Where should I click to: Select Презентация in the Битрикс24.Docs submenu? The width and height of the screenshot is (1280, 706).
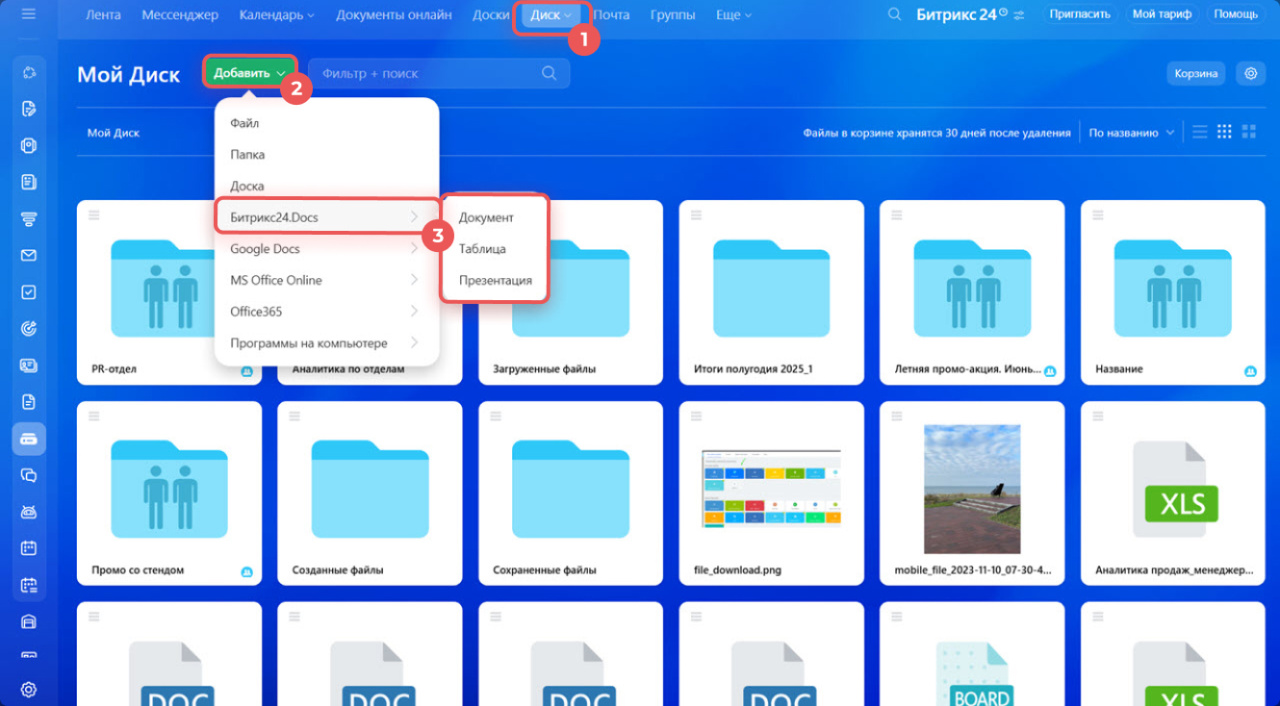(495, 280)
